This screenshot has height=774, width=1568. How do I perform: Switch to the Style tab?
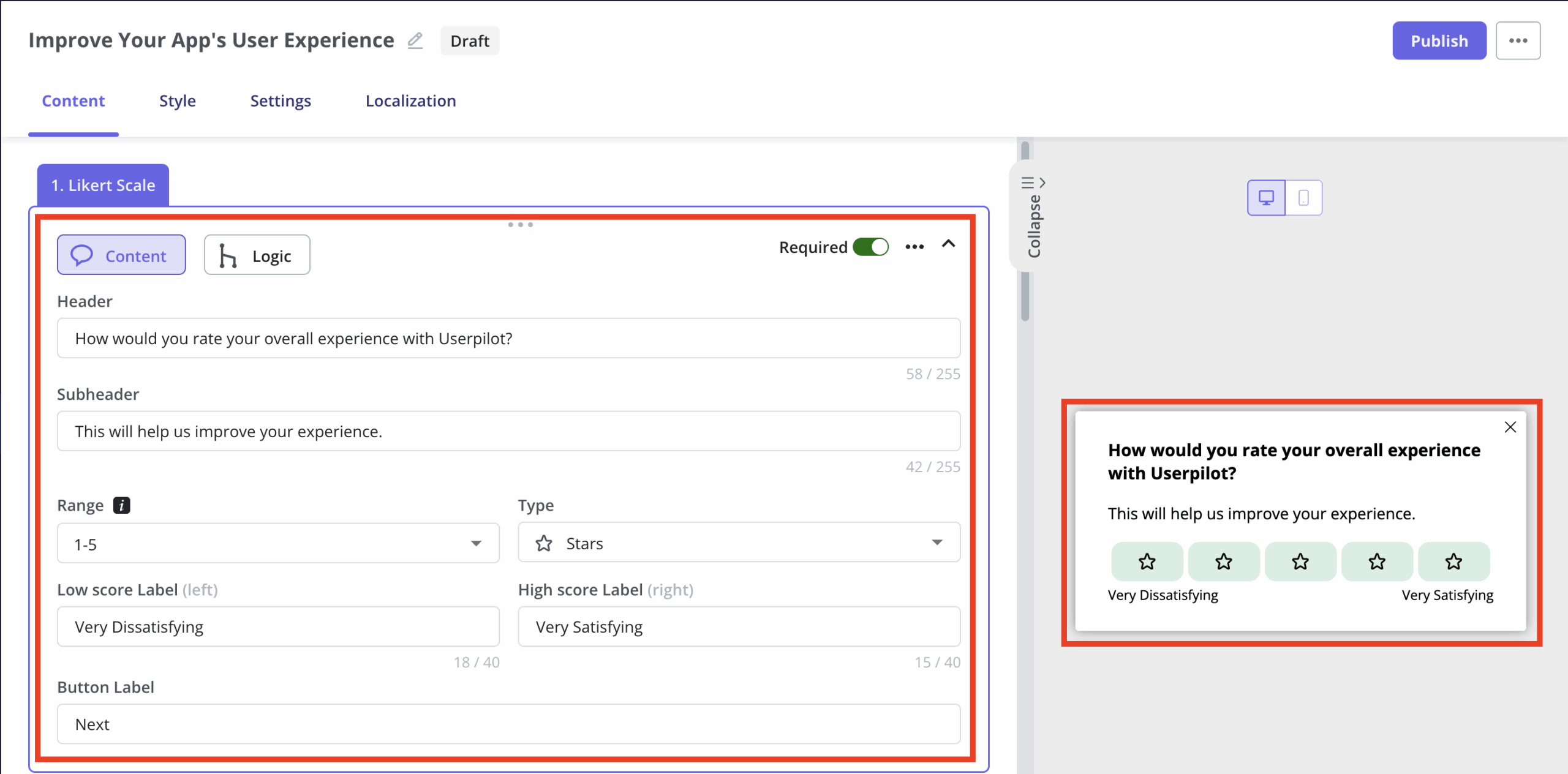click(x=177, y=100)
